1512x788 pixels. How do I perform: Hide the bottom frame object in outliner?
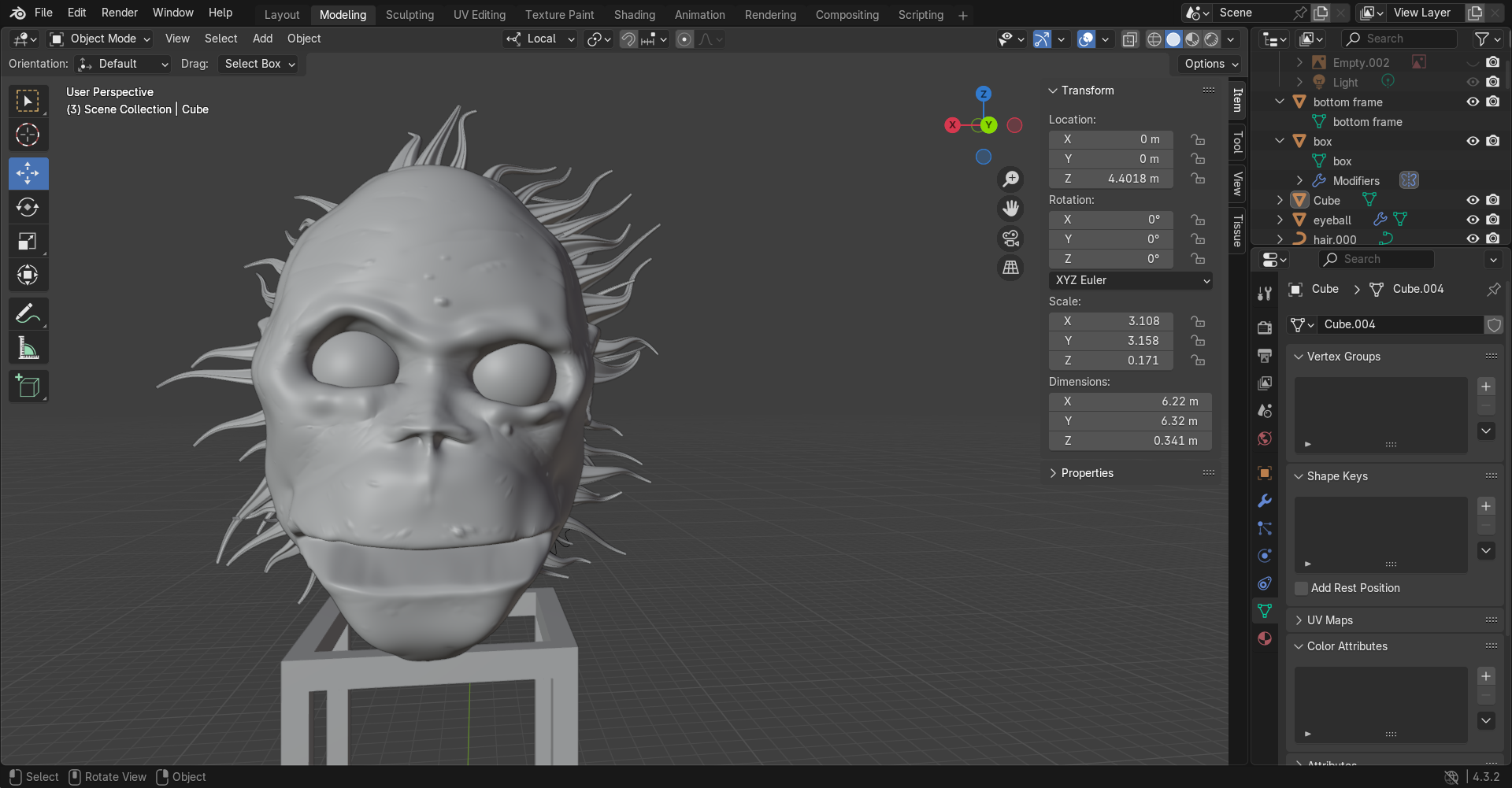(x=1472, y=102)
